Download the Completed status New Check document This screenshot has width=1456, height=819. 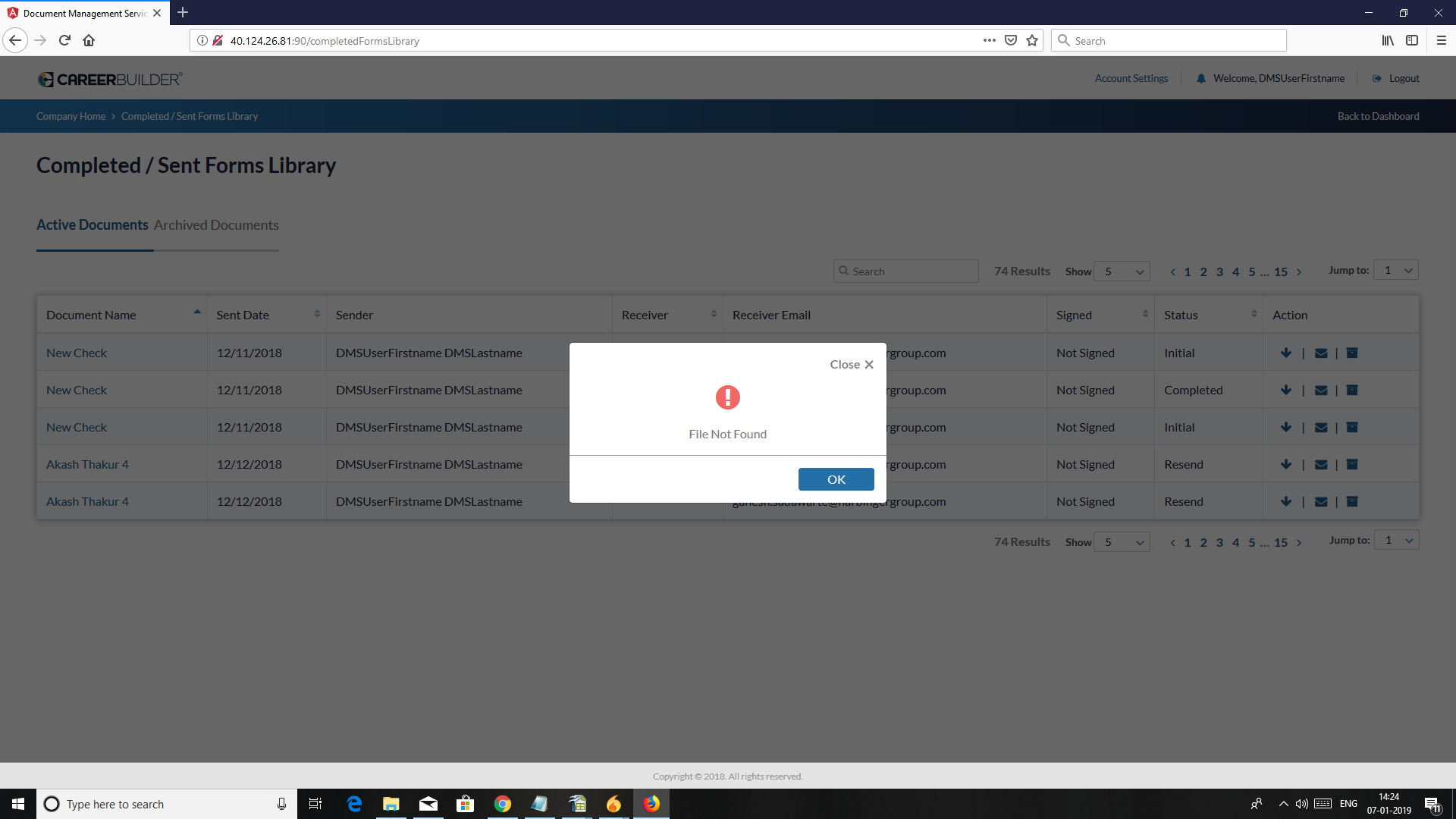click(1286, 391)
